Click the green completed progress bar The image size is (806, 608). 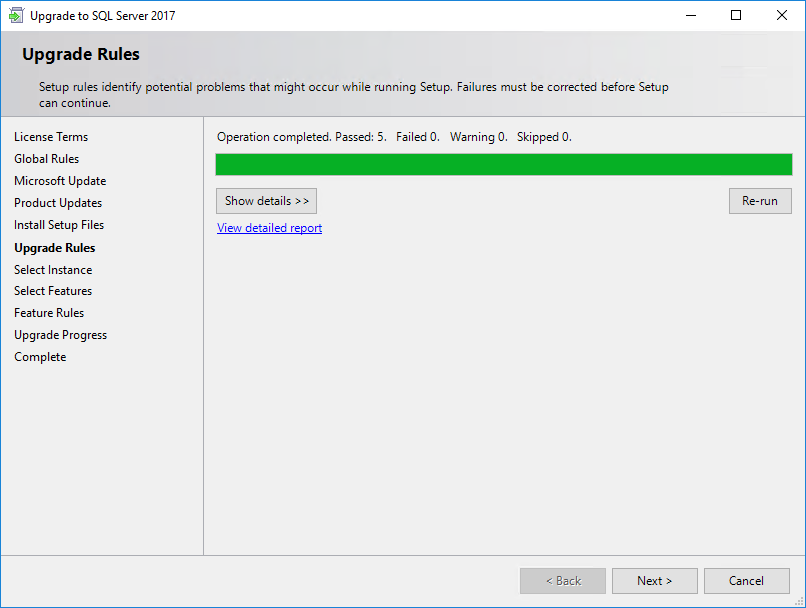coord(504,164)
